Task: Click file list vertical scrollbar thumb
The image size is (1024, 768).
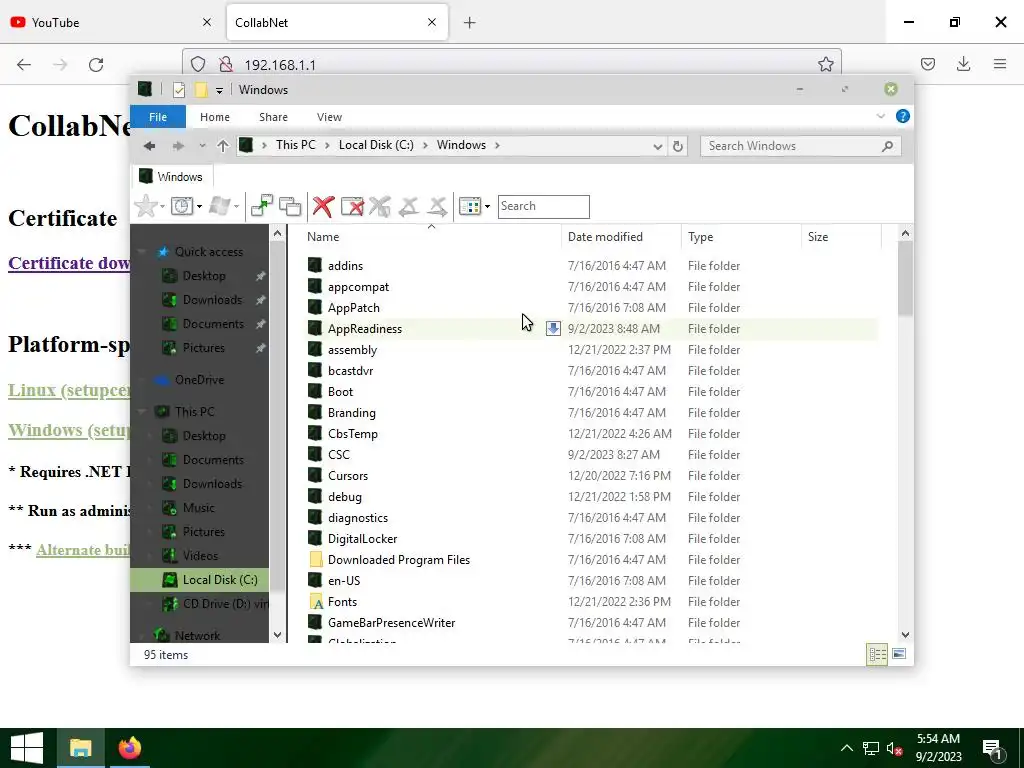Action: coord(904,280)
